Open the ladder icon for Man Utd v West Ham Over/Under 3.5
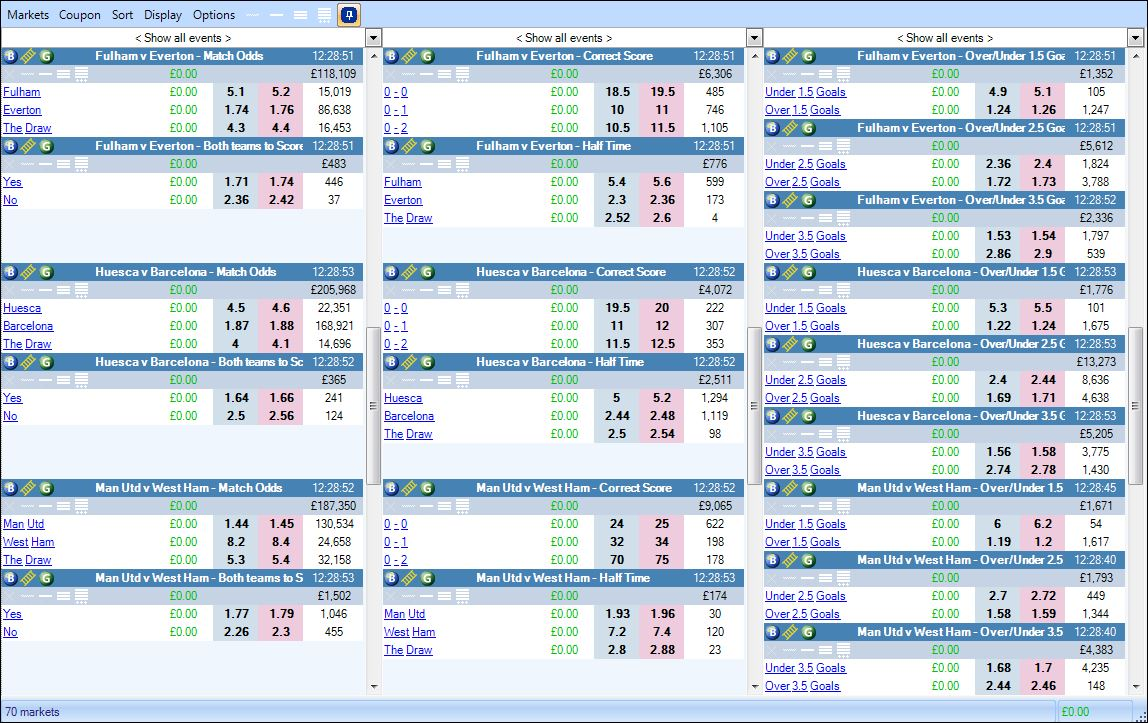The image size is (1148, 723). coord(790,632)
